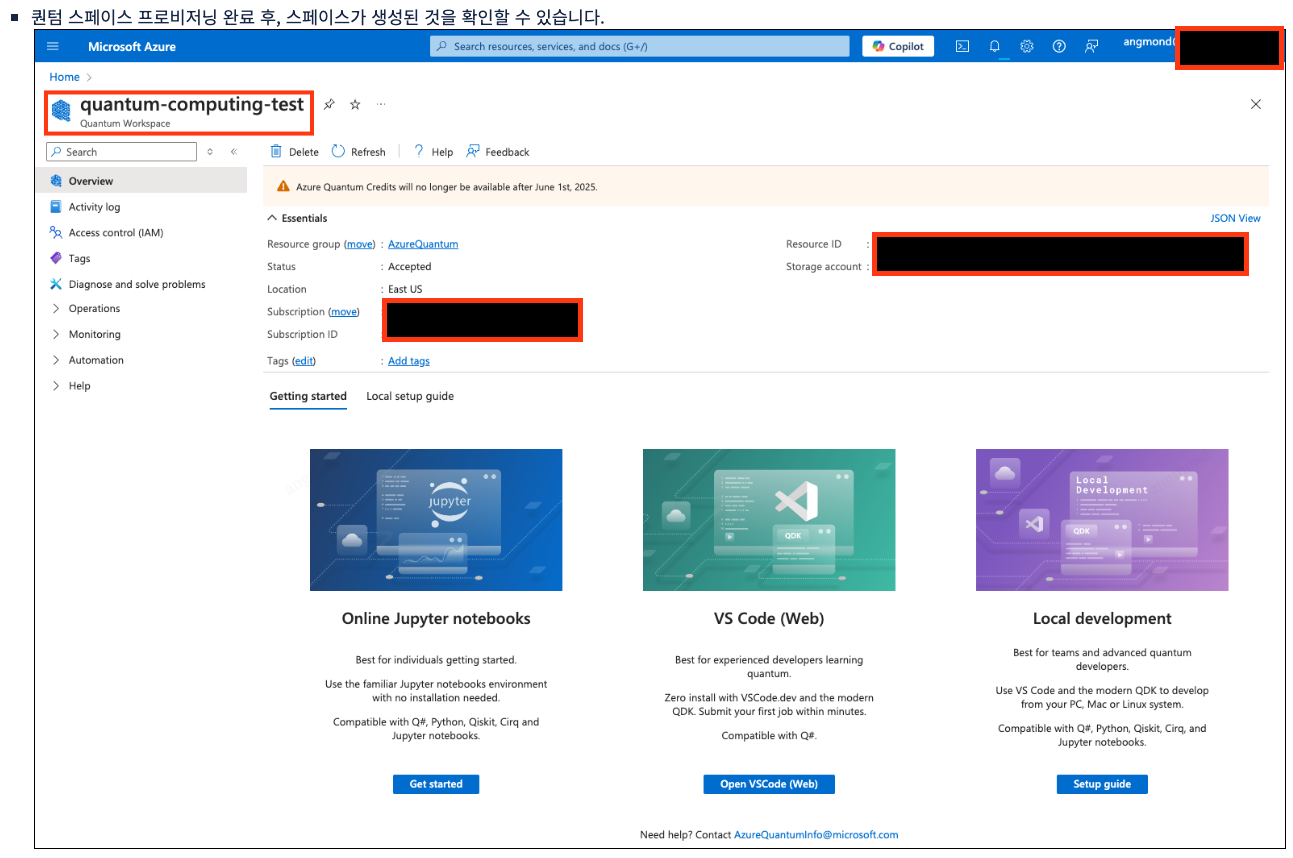Open the AzureQuantum resource group link
This screenshot has width=1293, height=858.
[x=423, y=244]
